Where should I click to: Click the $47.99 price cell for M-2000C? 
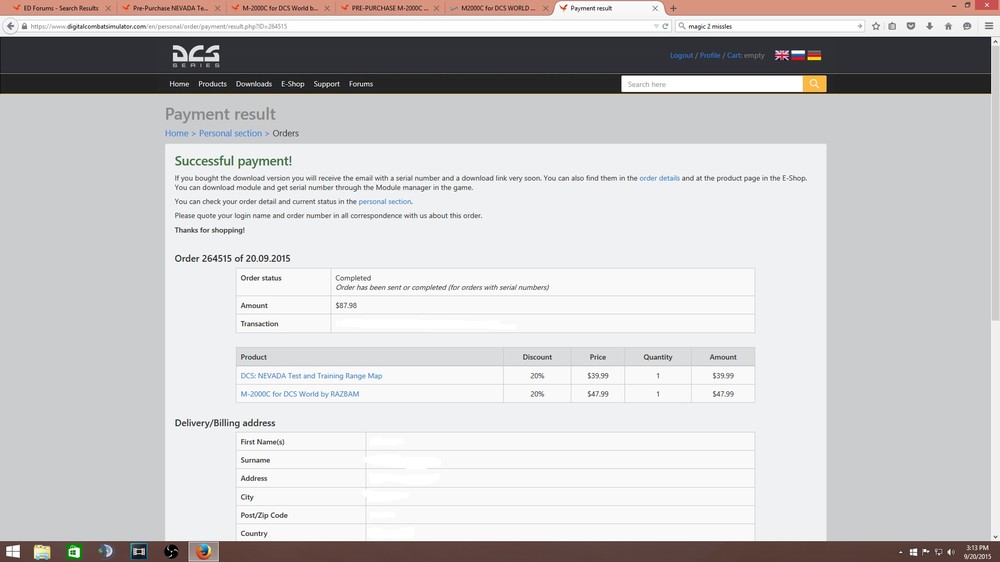598,394
